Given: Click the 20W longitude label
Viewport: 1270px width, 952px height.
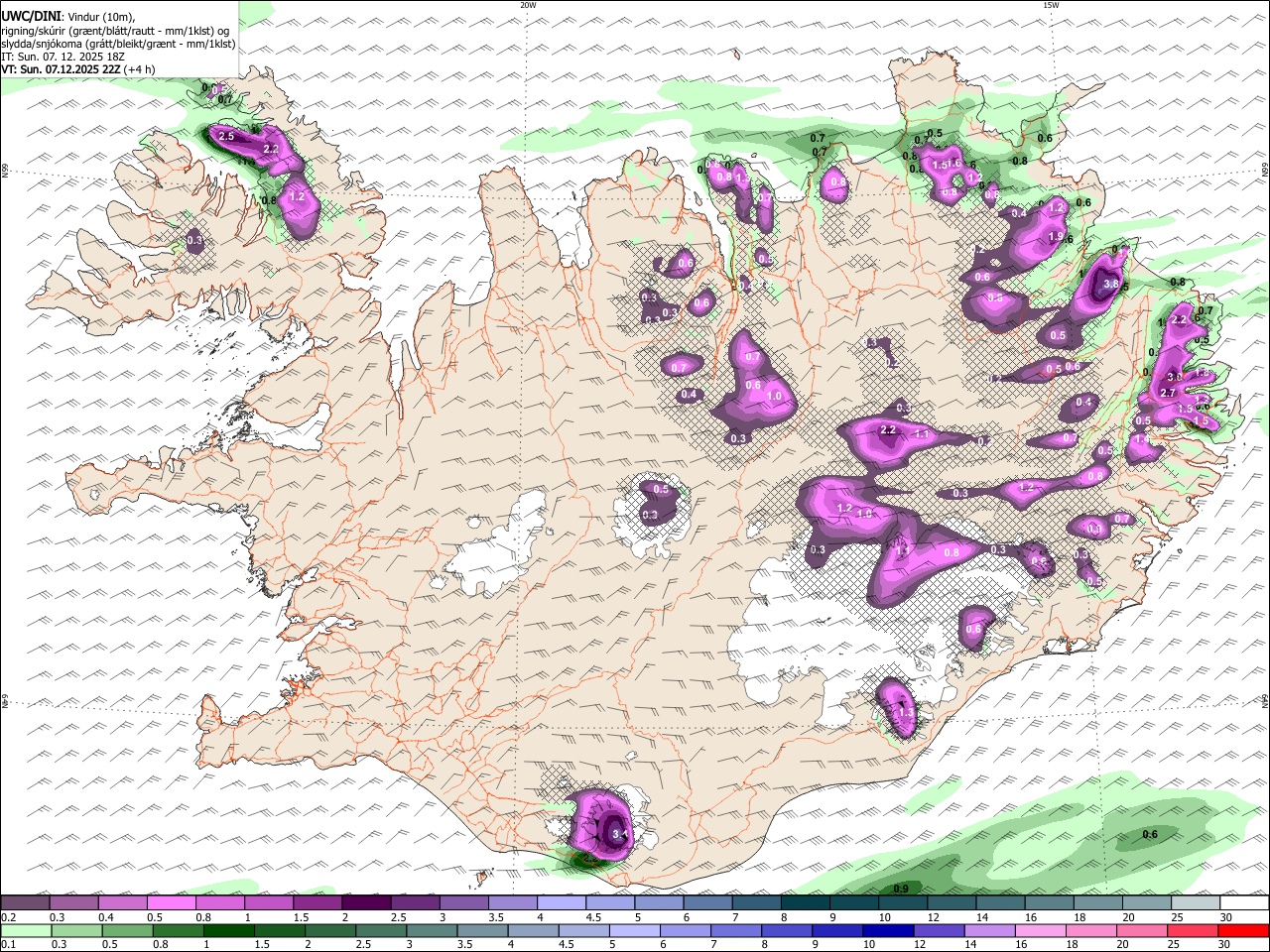Looking at the screenshot, I should coord(528,5).
